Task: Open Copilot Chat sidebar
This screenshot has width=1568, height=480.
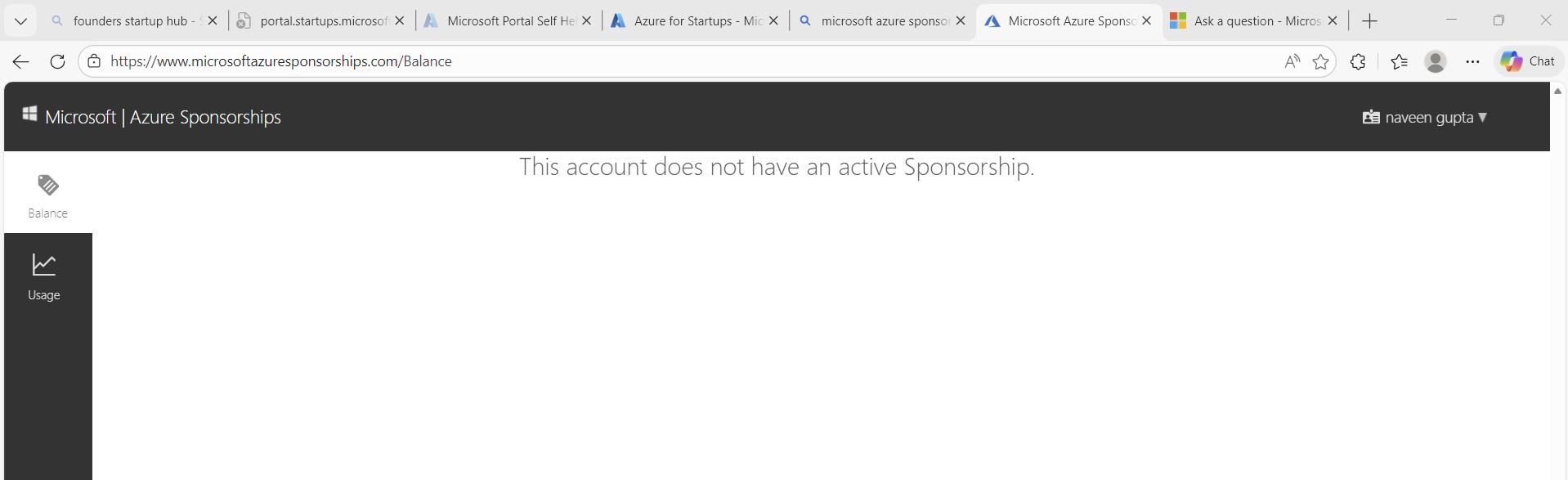Action: tap(1528, 61)
